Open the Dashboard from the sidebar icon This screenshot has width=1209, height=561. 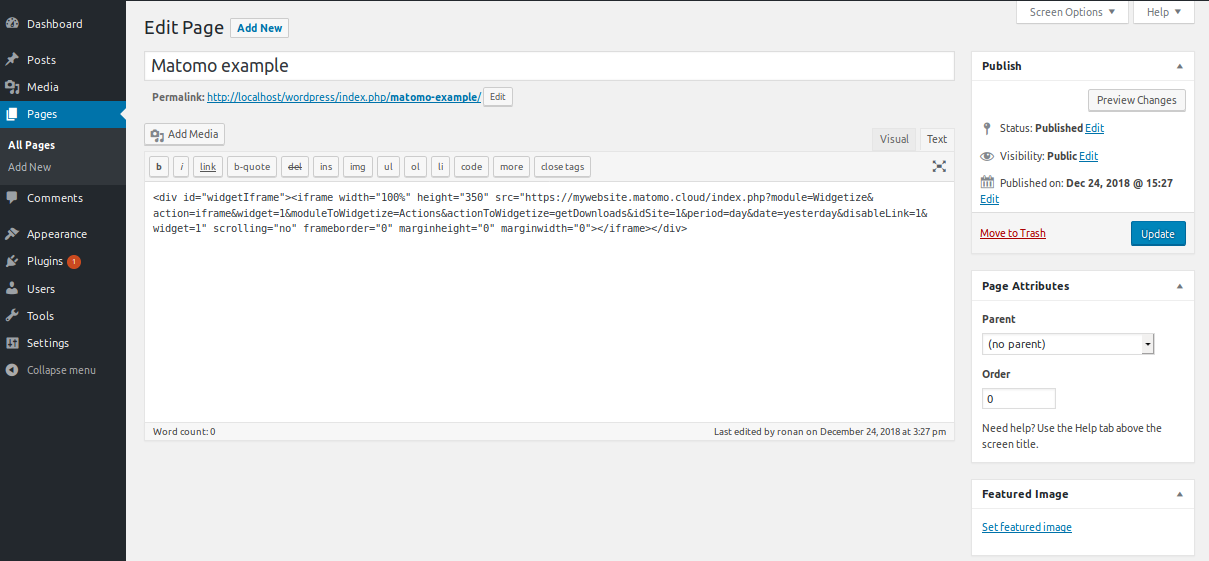click(x=12, y=24)
